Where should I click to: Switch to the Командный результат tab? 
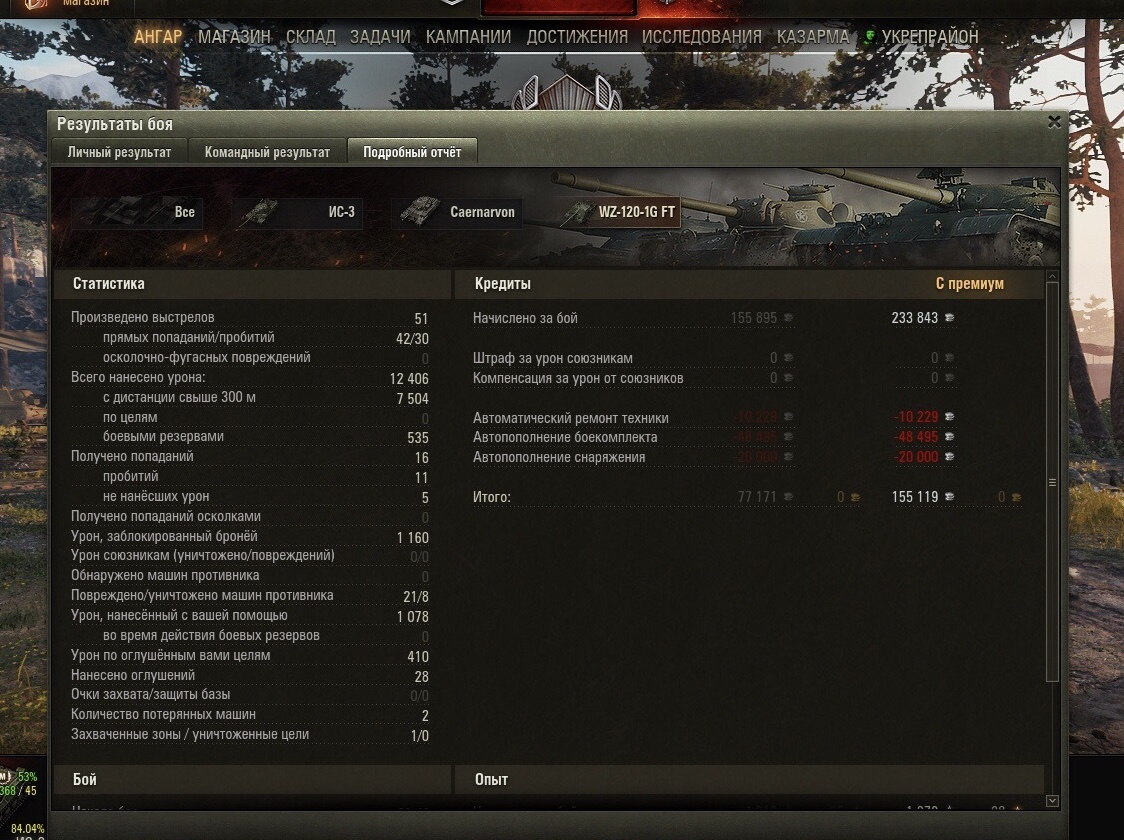click(267, 152)
